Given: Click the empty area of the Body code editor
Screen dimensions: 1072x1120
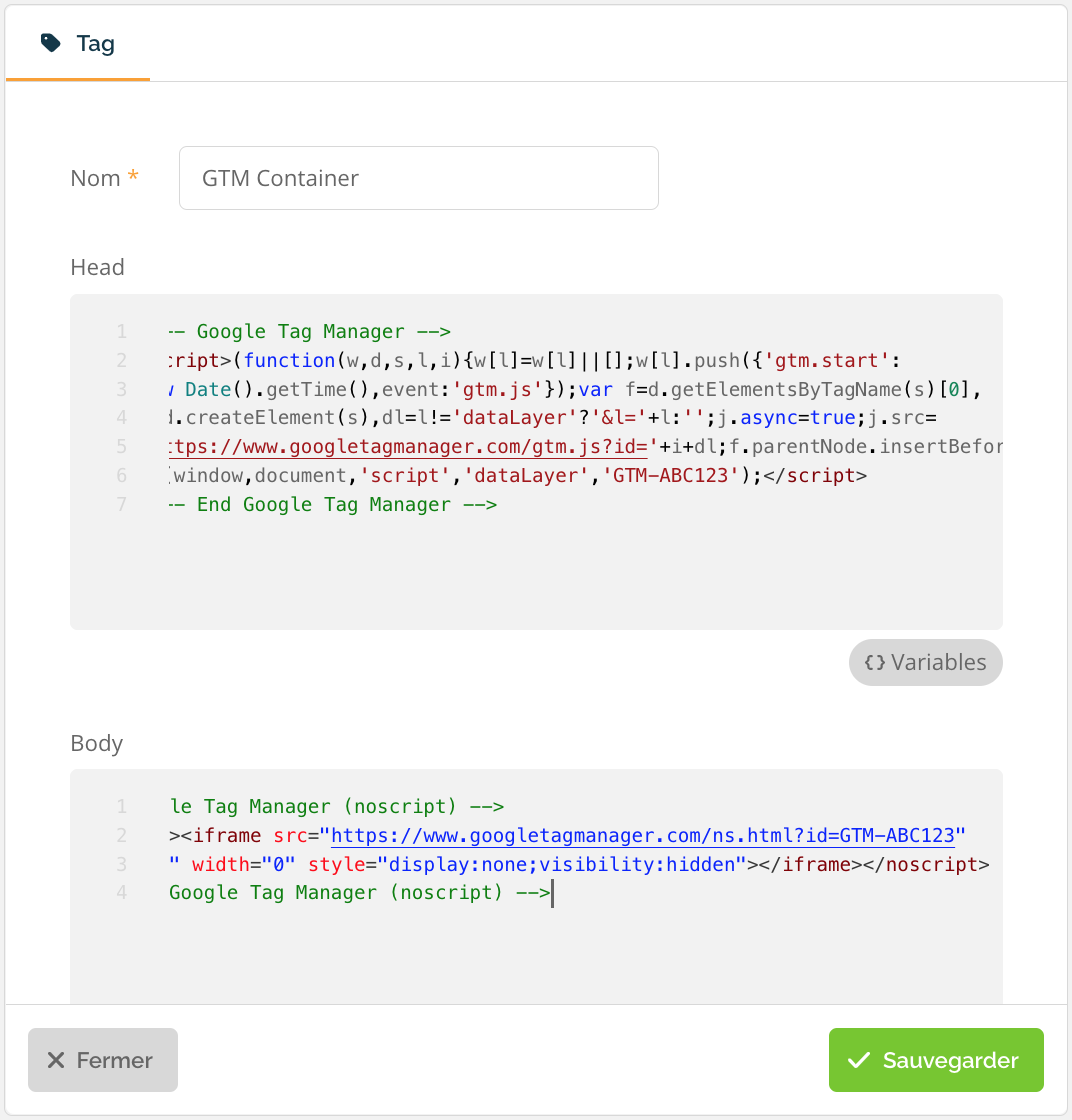Looking at the screenshot, I should [x=536, y=954].
